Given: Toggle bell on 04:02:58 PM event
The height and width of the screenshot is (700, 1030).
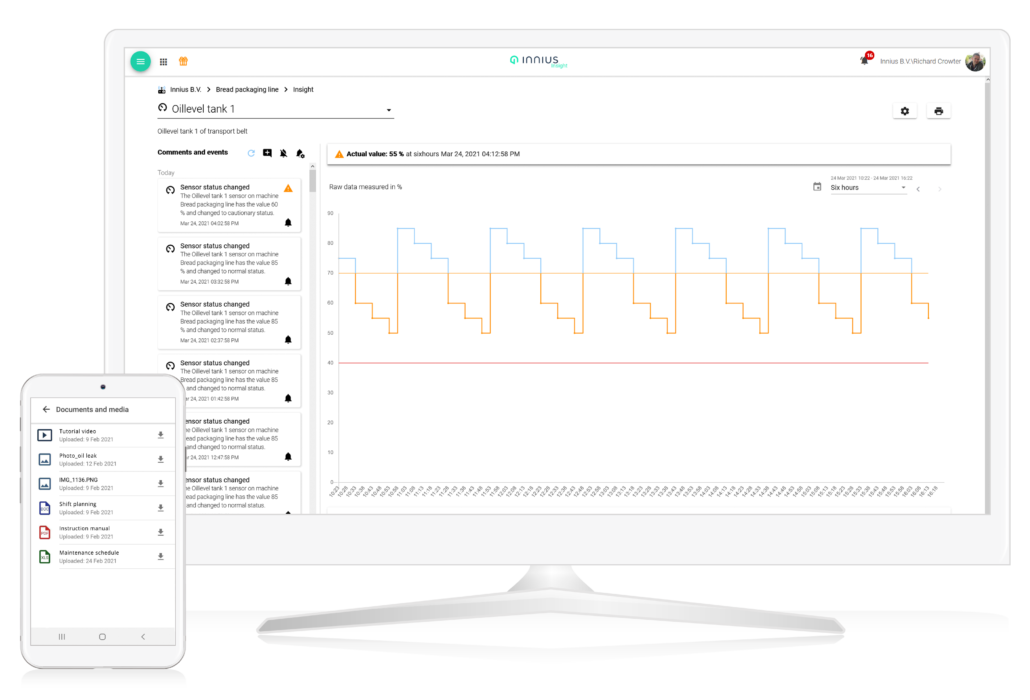Looking at the screenshot, I should [x=288, y=223].
